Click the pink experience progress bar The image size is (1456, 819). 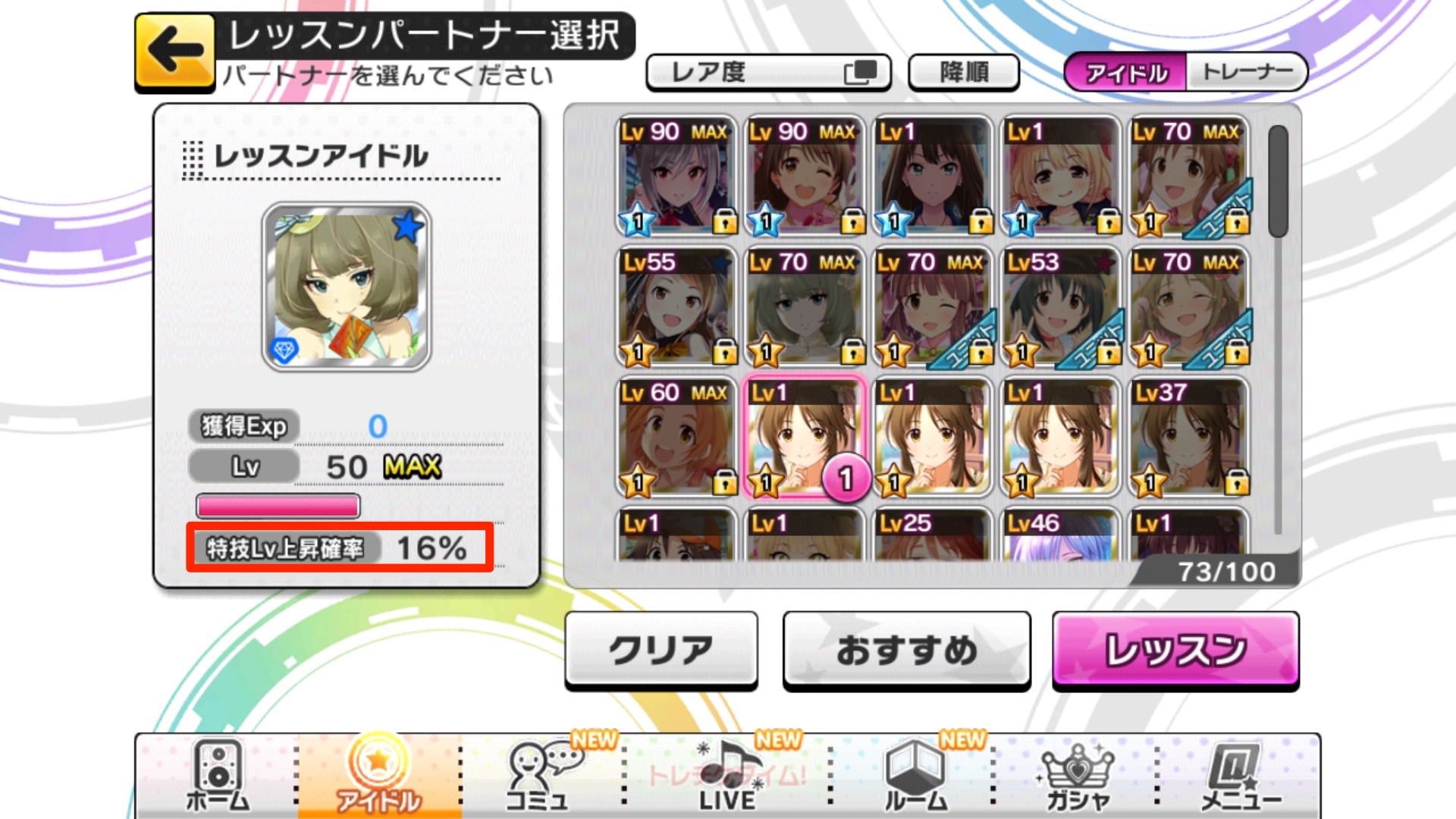point(278,506)
